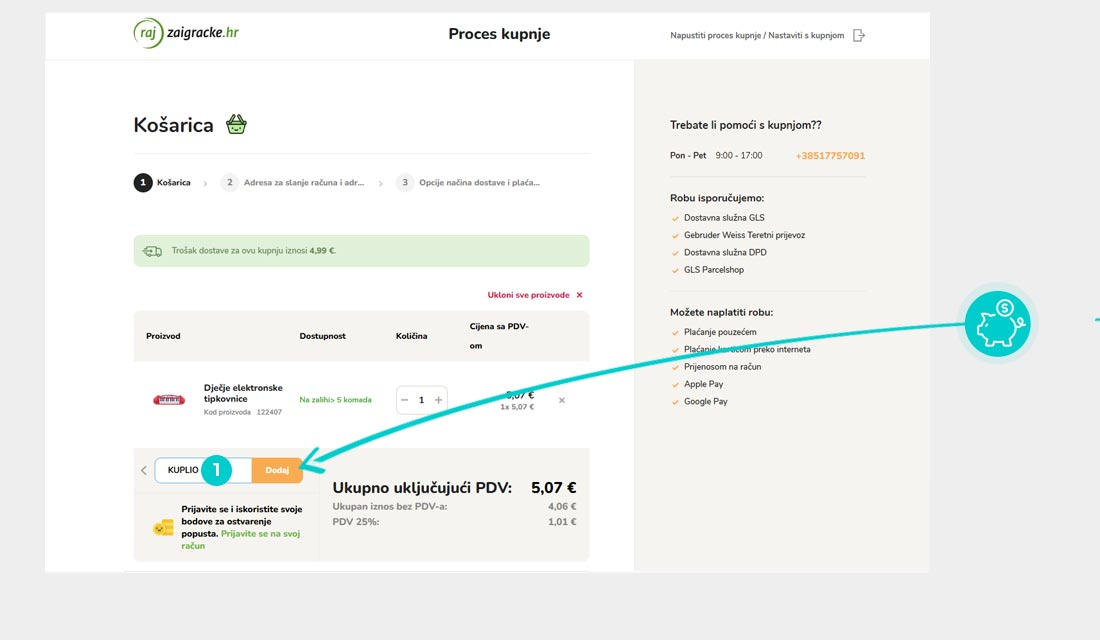Decrease product quantity with minus button
The image size is (1100, 640).
click(405, 400)
